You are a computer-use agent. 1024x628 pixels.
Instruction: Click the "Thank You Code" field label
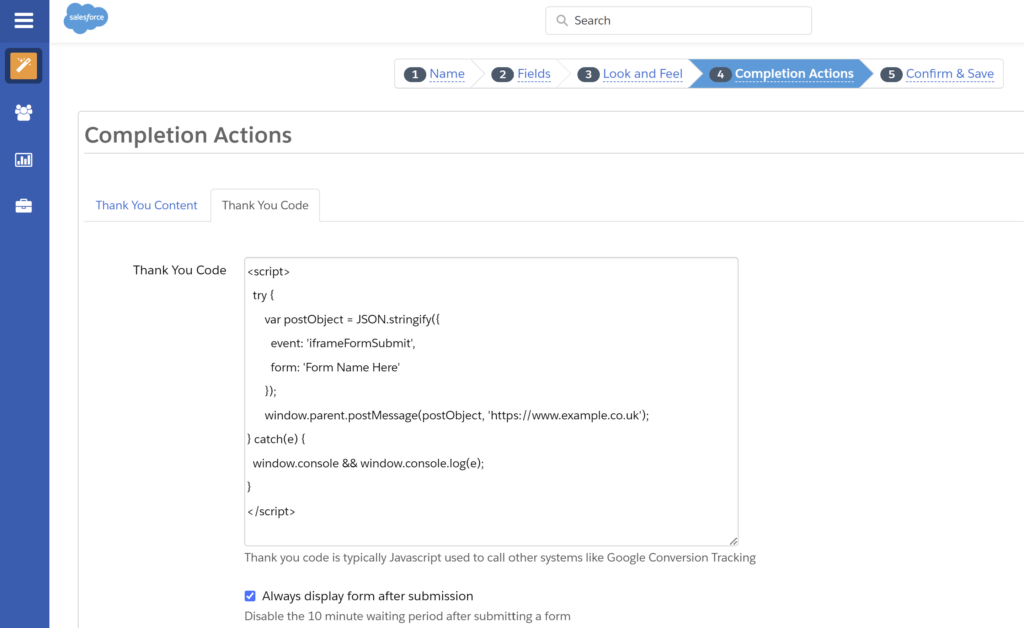tap(180, 270)
